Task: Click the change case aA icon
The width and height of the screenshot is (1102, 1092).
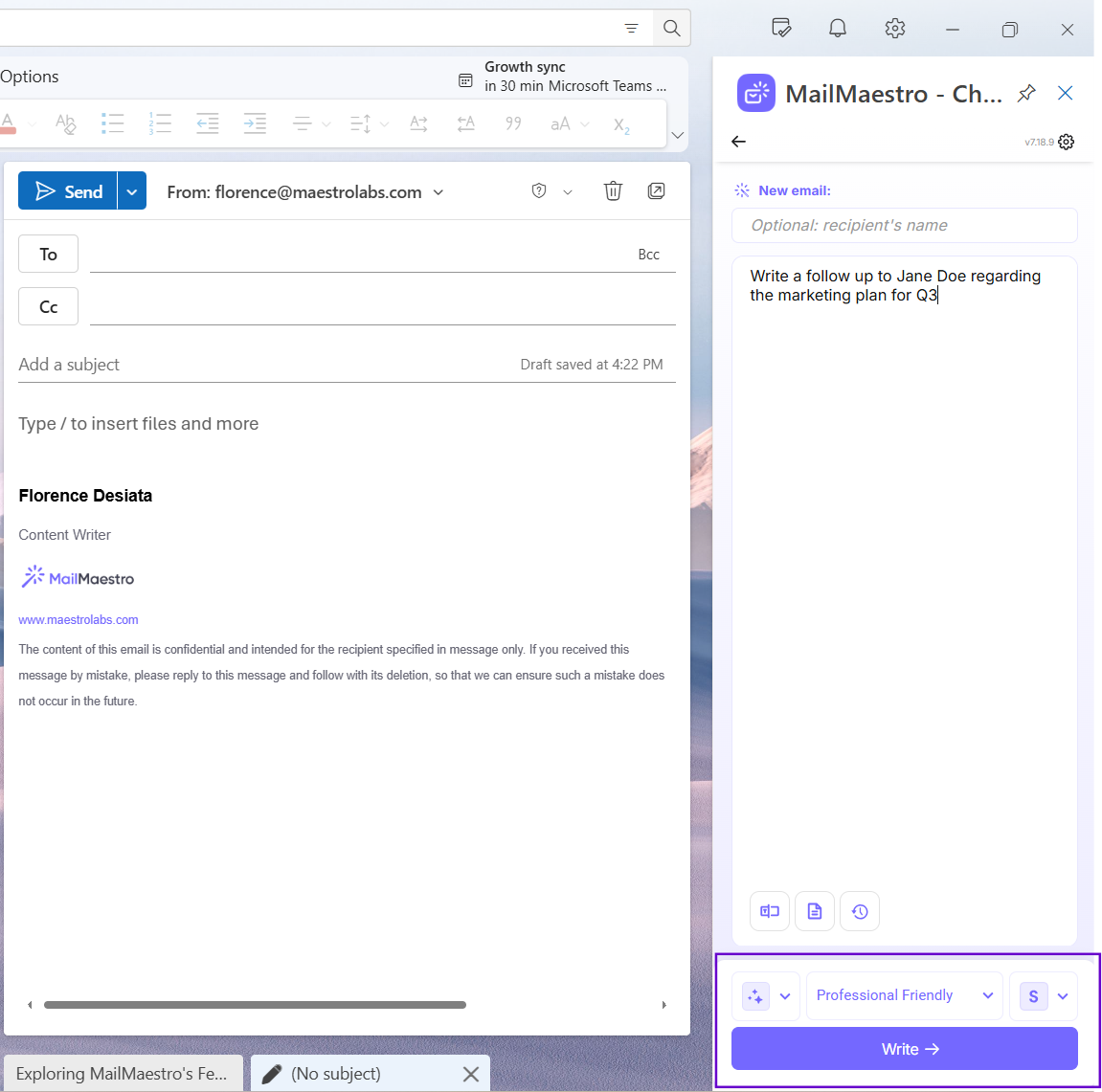Action: (560, 124)
